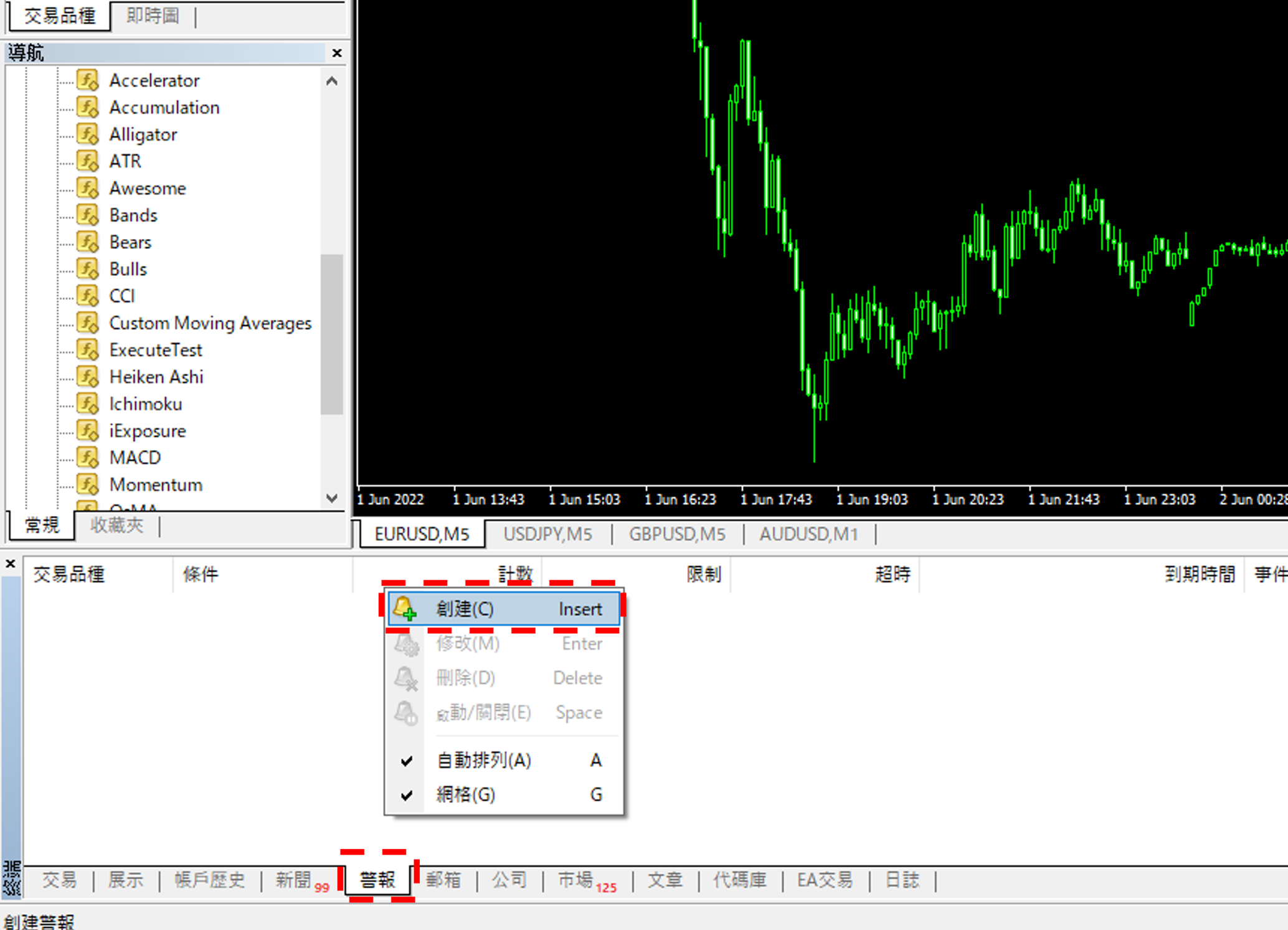The height and width of the screenshot is (930, 1288).
Task: Click the Bulls indicator icon
Action: [x=88, y=269]
